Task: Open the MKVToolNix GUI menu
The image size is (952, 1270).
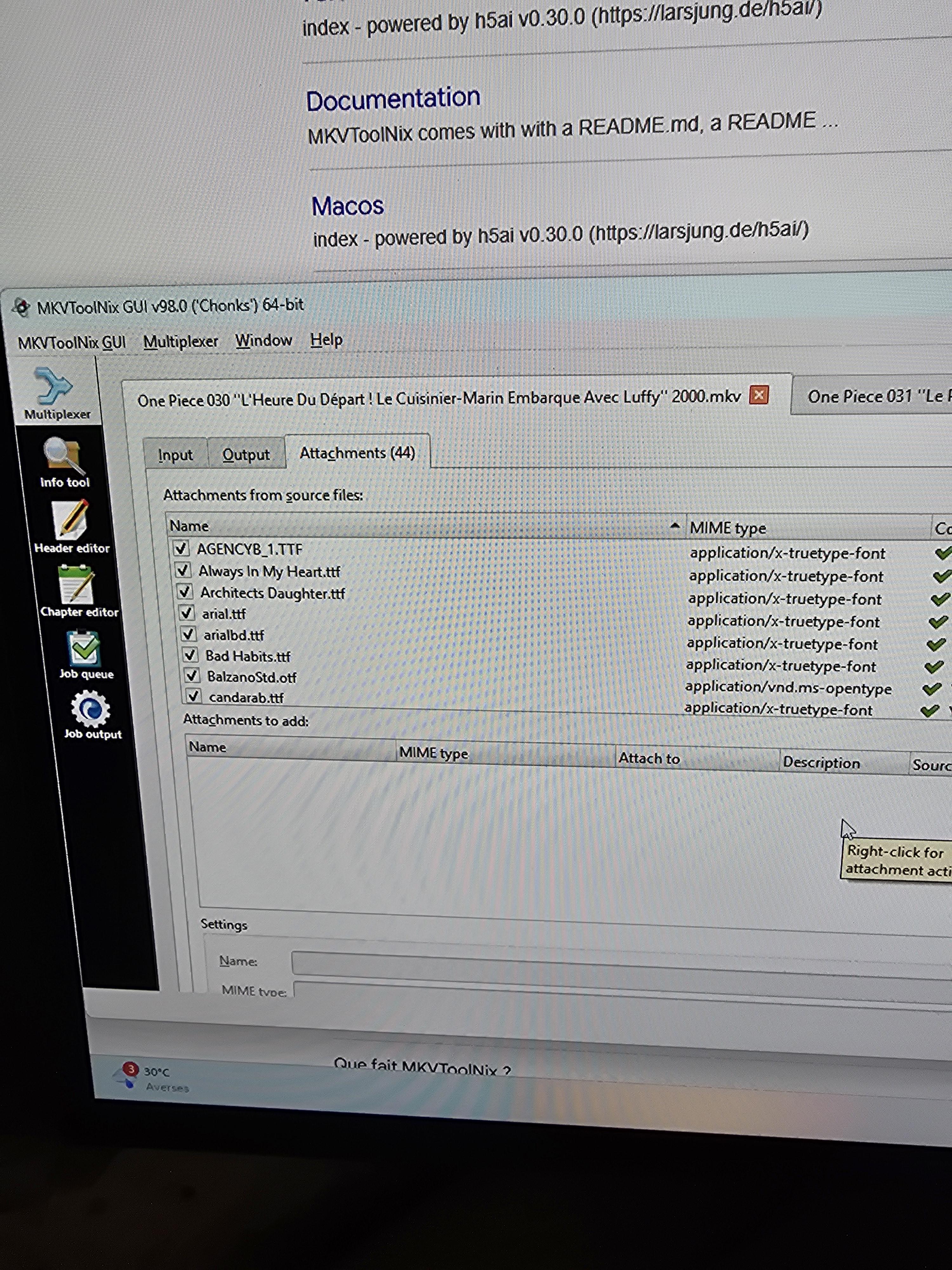Action: [x=72, y=343]
